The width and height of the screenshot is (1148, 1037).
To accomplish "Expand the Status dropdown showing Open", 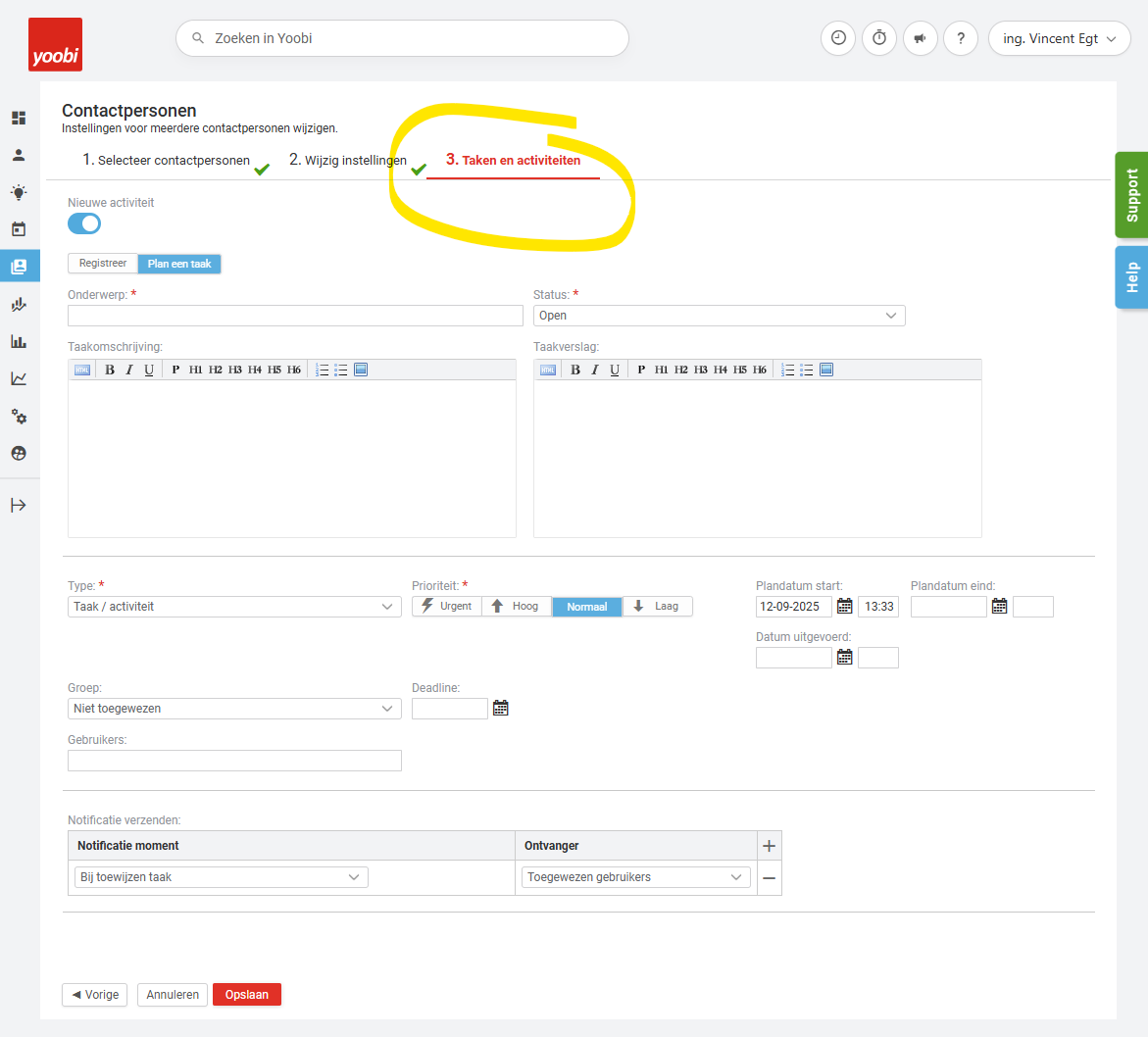I will point(719,316).
